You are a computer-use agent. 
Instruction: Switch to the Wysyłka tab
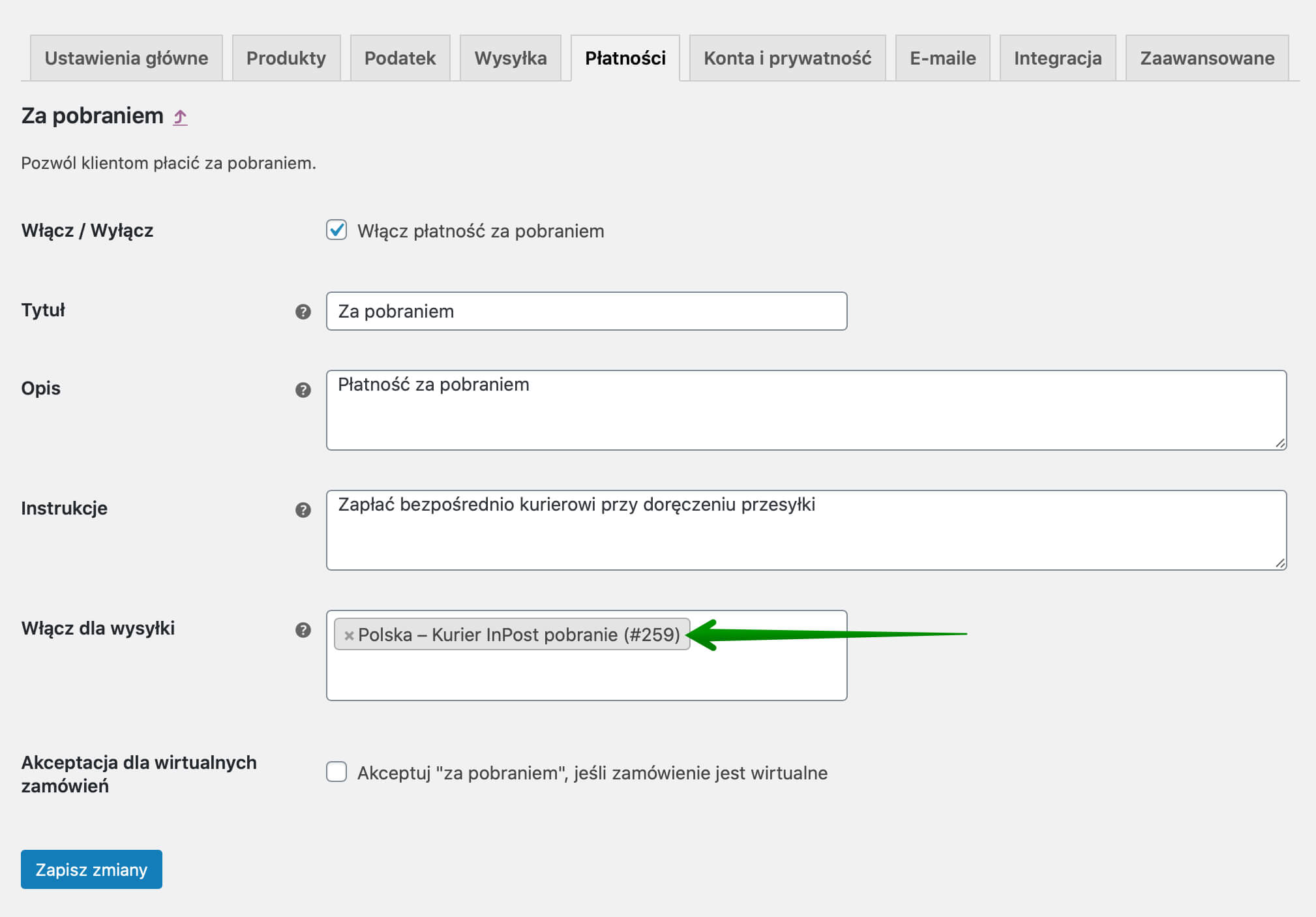click(x=511, y=58)
